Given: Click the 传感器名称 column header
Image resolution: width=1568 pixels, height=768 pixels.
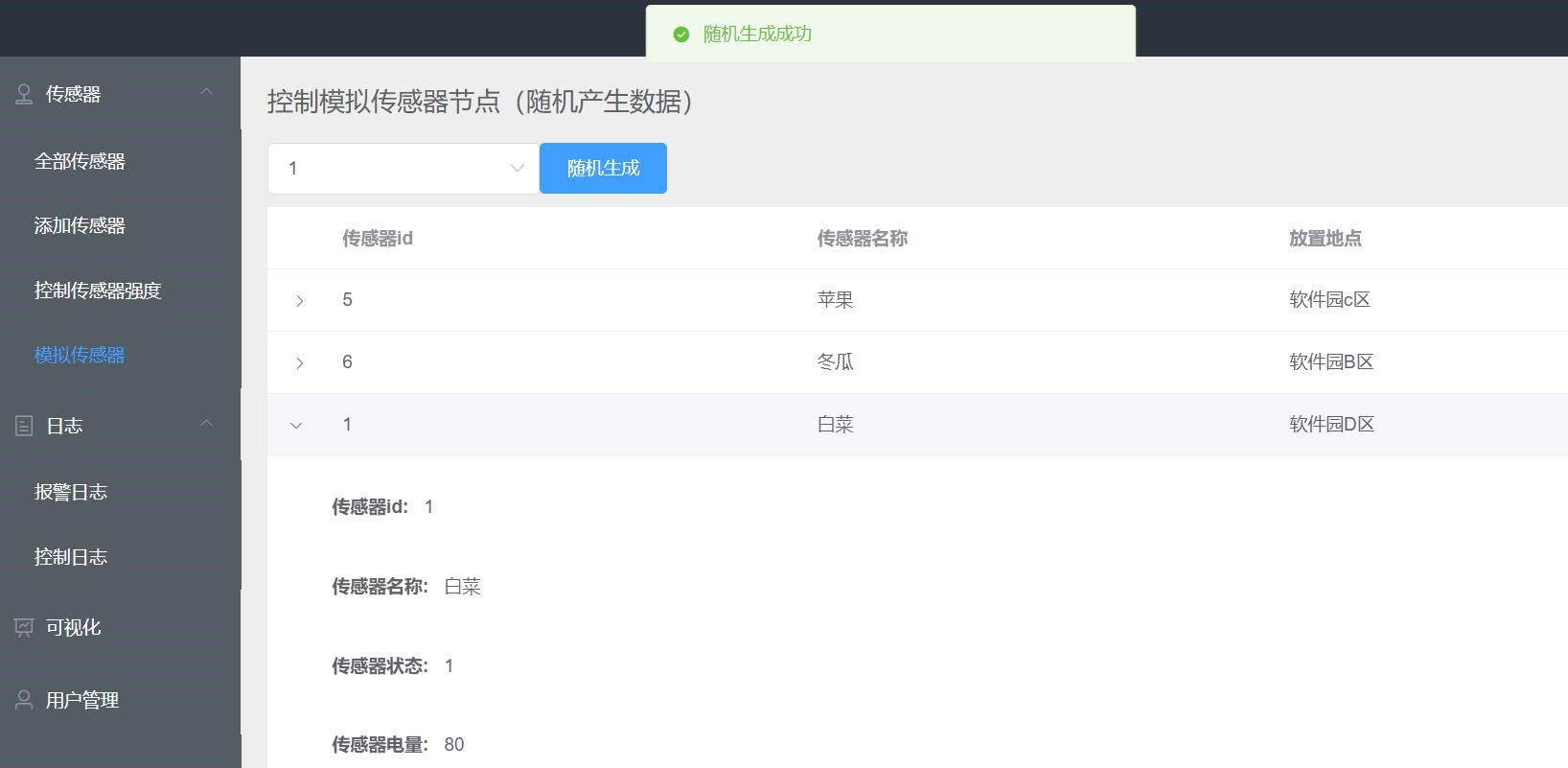Looking at the screenshot, I should (x=862, y=238).
